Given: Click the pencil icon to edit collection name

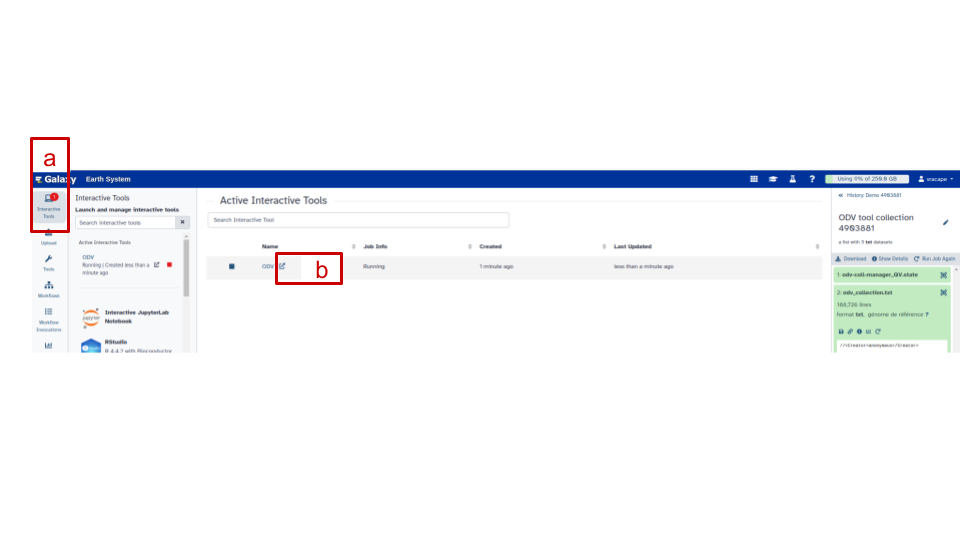Looking at the screenshot, I should point(946,222).
